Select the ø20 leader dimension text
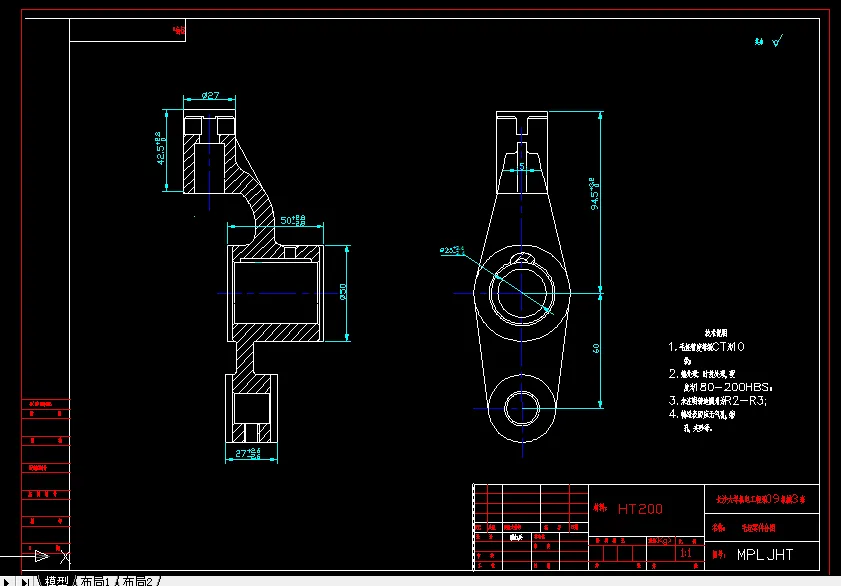The width and height of the screenshot is (841, 586). 452,250
